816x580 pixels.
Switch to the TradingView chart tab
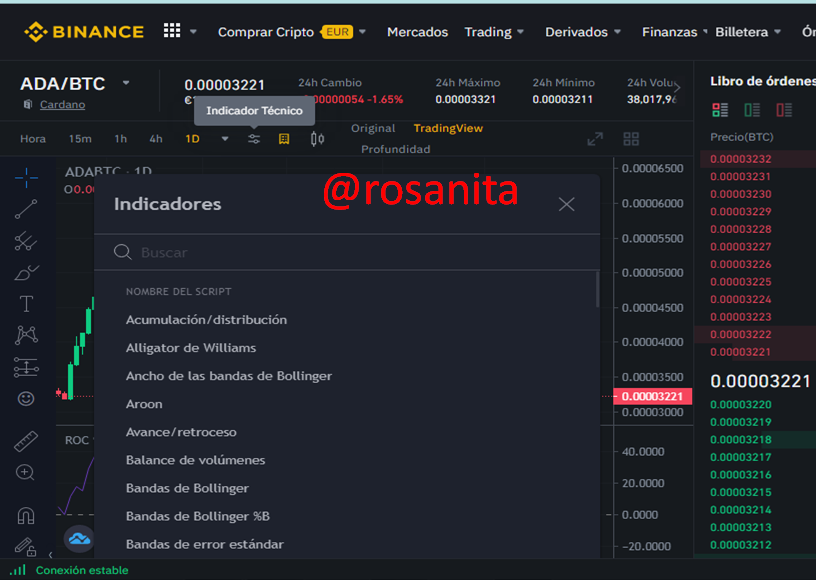coord(448,128)
